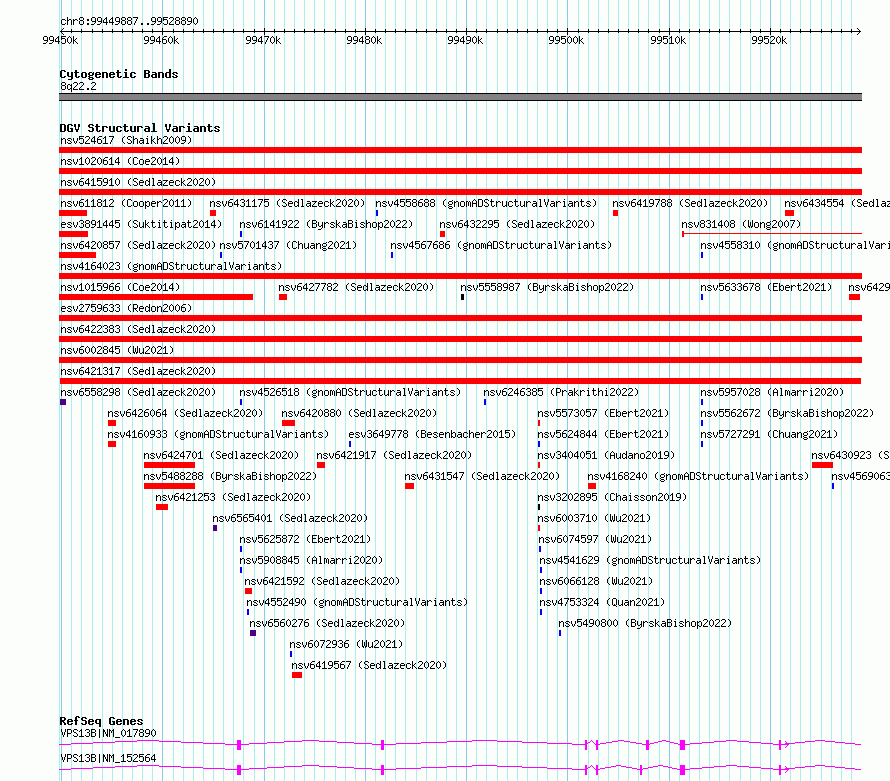Screen dimensions: 890x781
Task: Select red bar under nsv6424701
Action: pos(169,465)
